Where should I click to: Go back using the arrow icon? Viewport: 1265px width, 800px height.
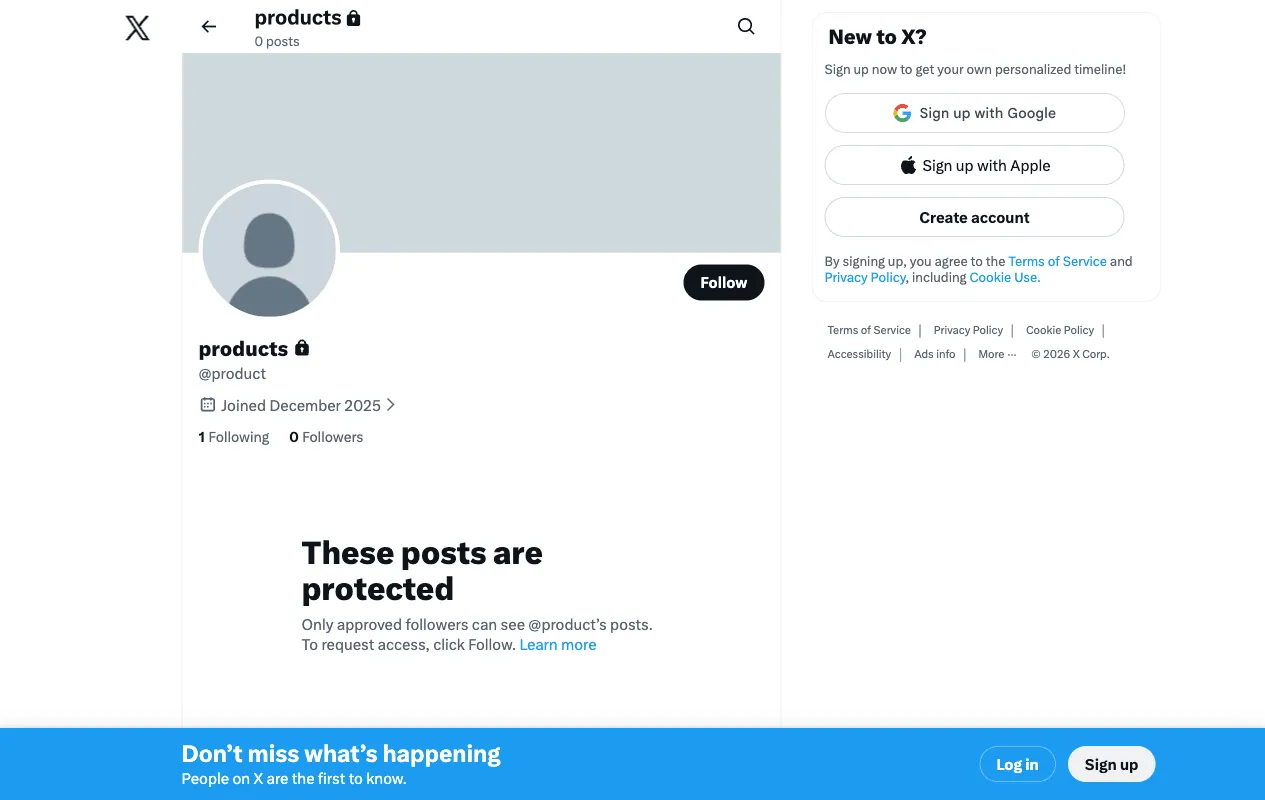[x=208, y=26]
